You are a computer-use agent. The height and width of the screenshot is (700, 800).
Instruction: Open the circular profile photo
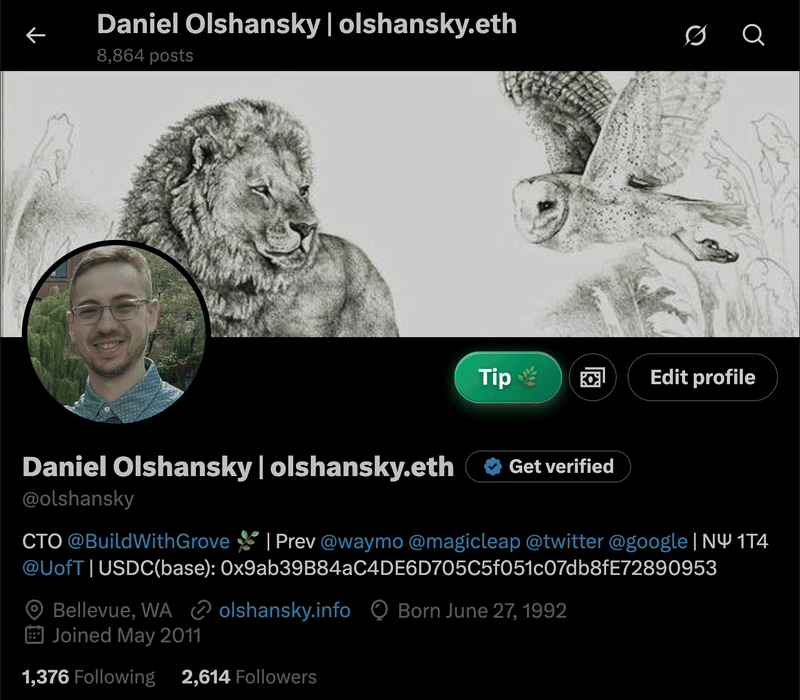[x=116, y=332]
